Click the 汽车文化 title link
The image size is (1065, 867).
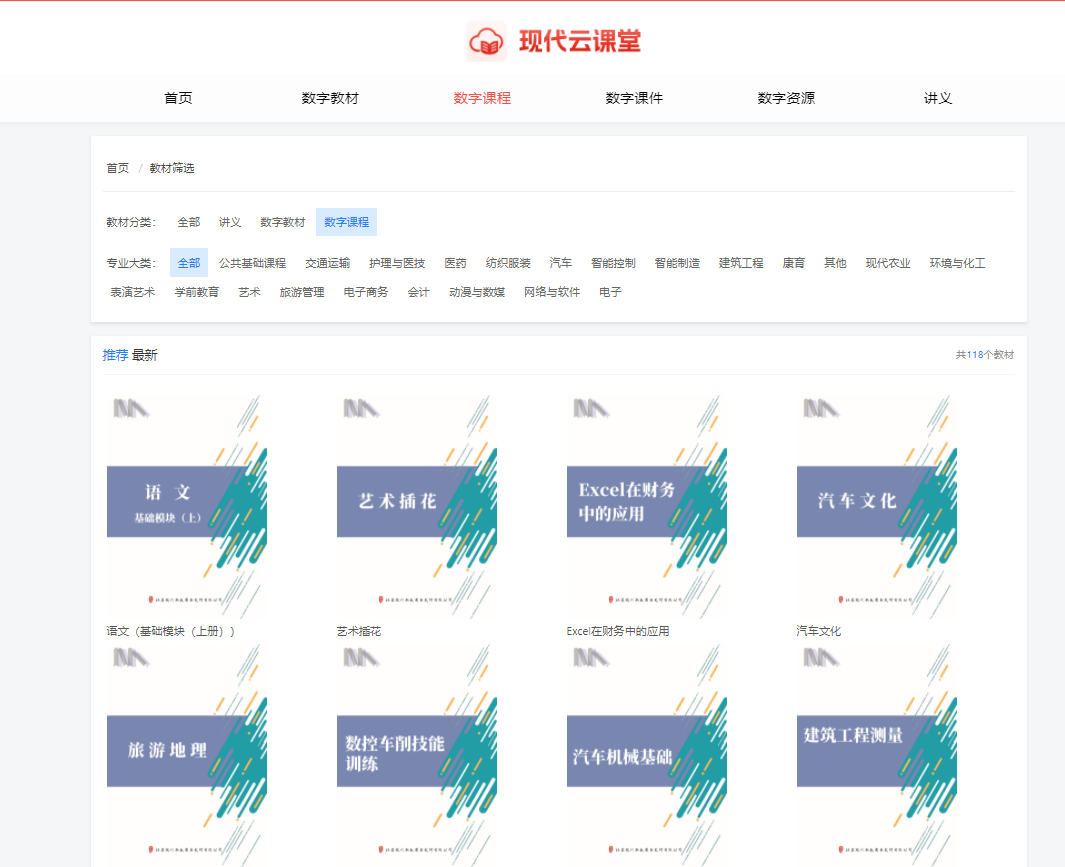[x=818, y=631]
